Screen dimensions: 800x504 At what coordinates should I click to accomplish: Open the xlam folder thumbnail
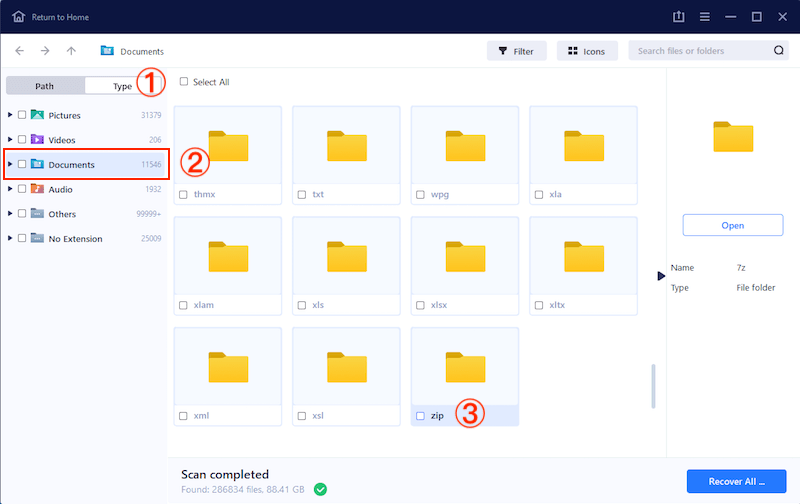[x=228, y=256]
